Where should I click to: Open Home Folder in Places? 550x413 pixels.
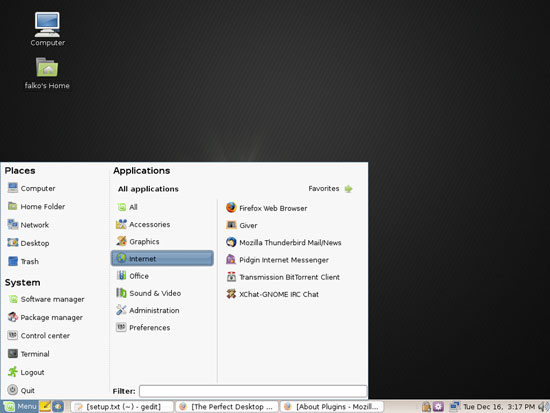point(36,206)
